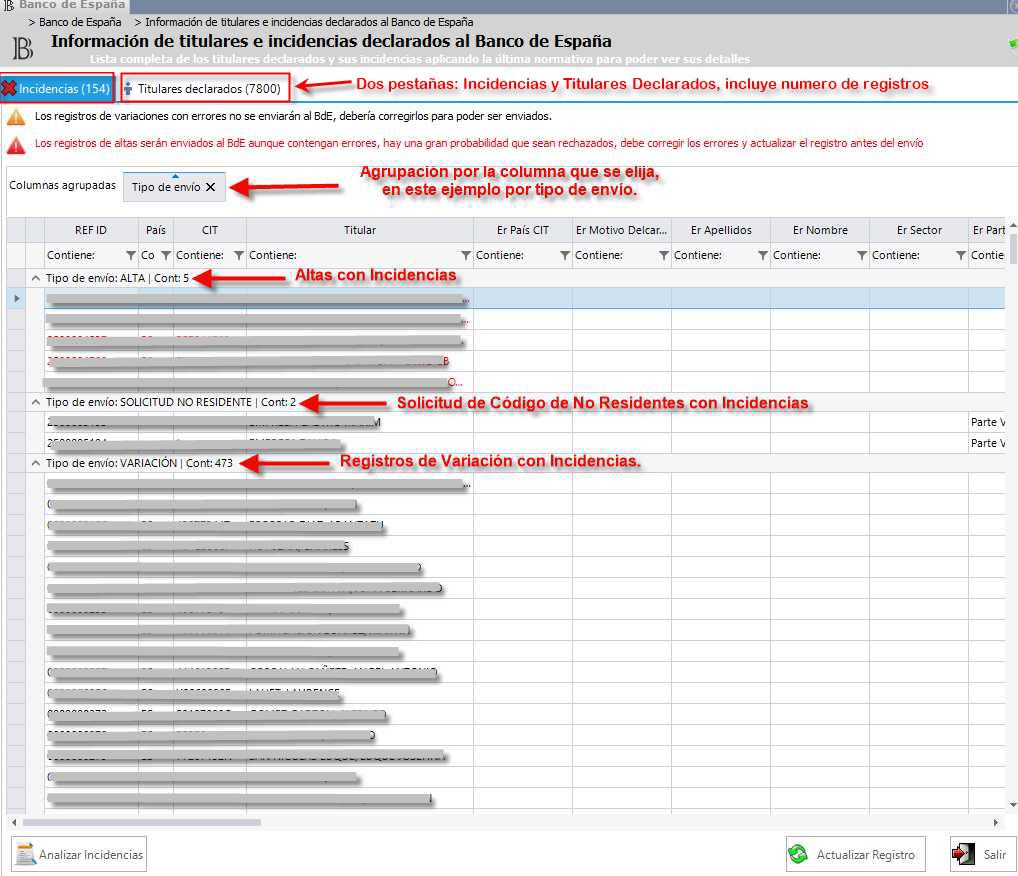
Task: Click the horizontal scrollbar left arrow
Action: 14,822
